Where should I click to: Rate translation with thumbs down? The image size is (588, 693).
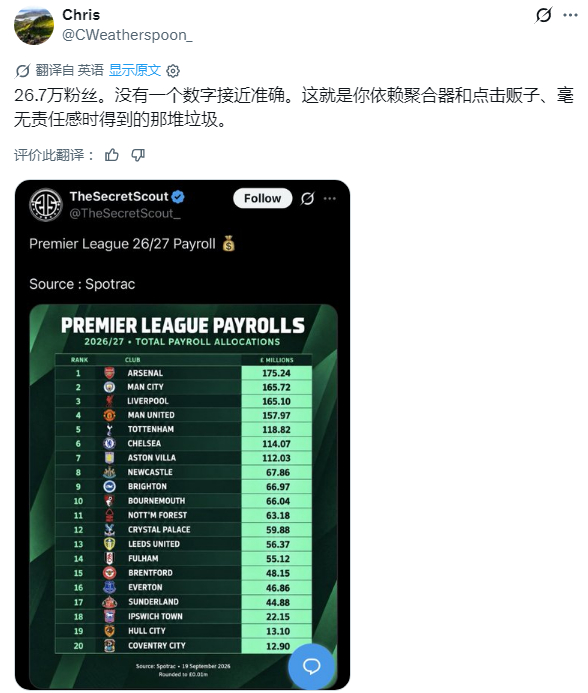pos(138,155)
